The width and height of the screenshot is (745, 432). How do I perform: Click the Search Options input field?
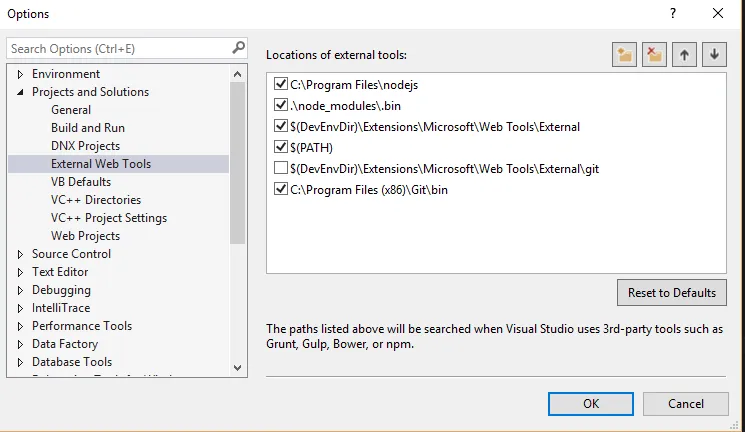(x=118, y=48)
